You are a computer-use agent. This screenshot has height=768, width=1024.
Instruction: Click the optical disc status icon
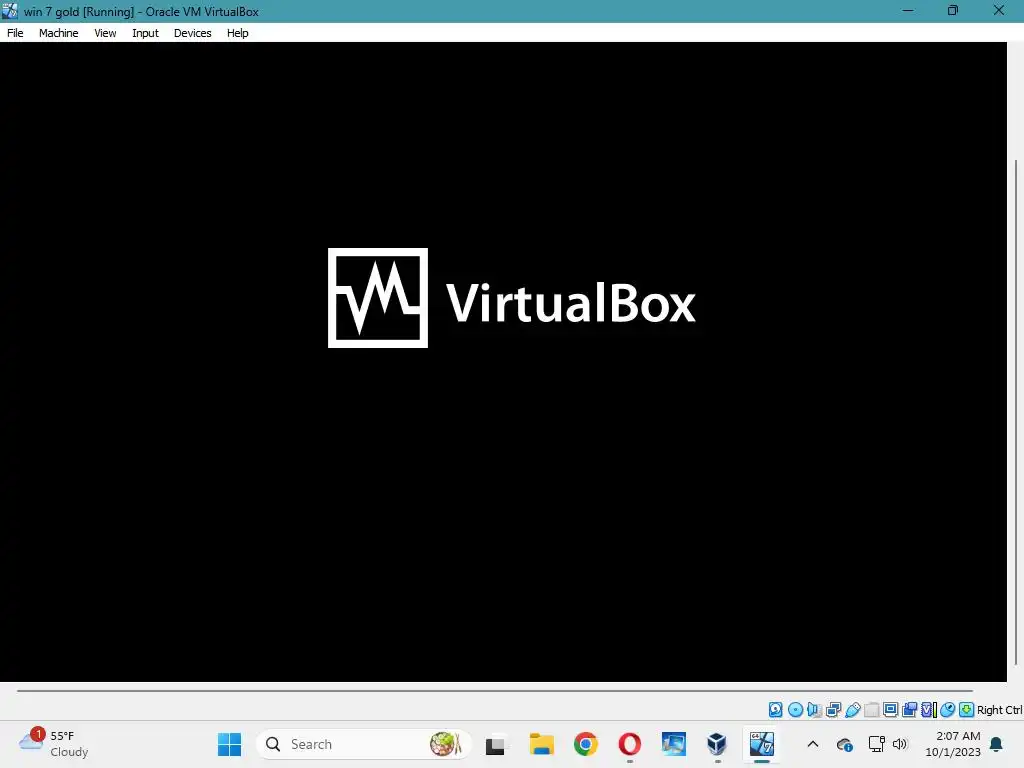coord(795,710)
